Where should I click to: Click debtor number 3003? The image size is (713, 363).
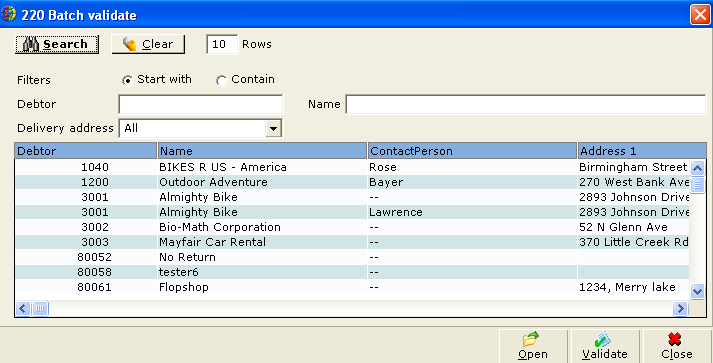pos(95,242)
